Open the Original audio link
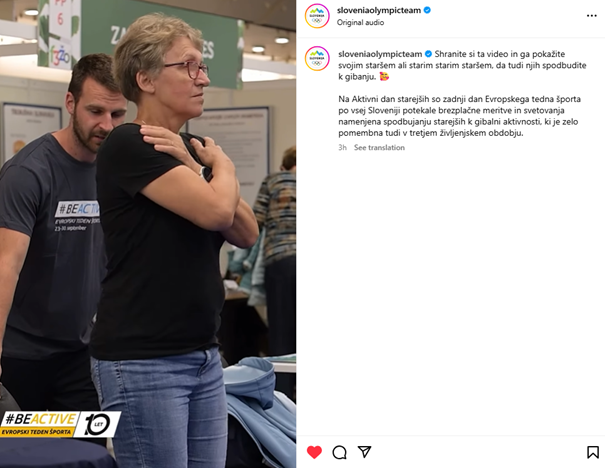 click(360, 22)
